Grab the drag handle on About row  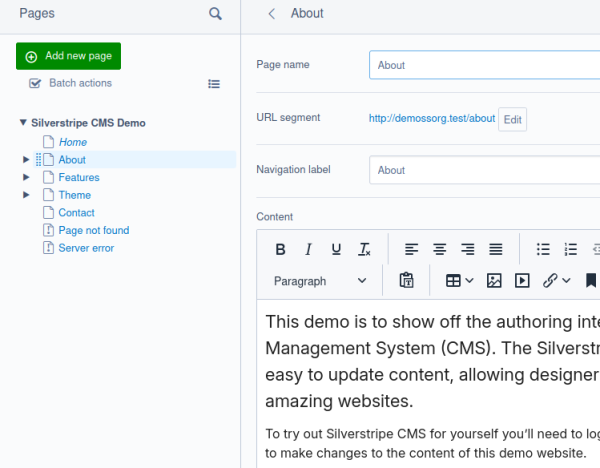[x=38, y=160]
